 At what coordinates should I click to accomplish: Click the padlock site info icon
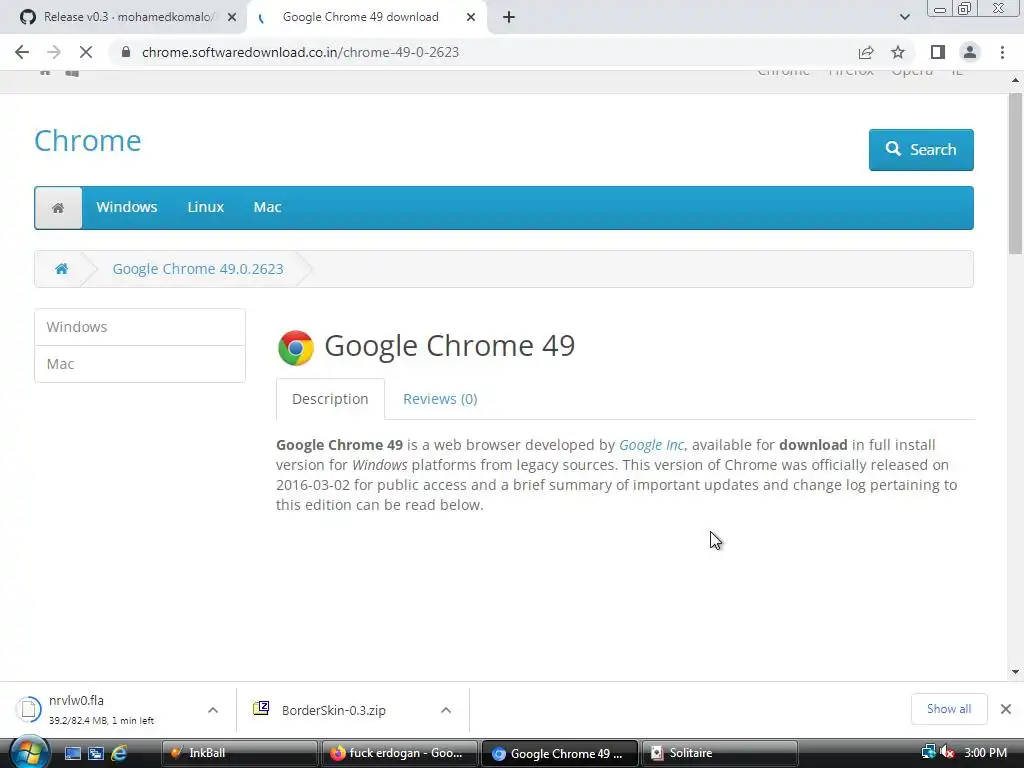126,52
